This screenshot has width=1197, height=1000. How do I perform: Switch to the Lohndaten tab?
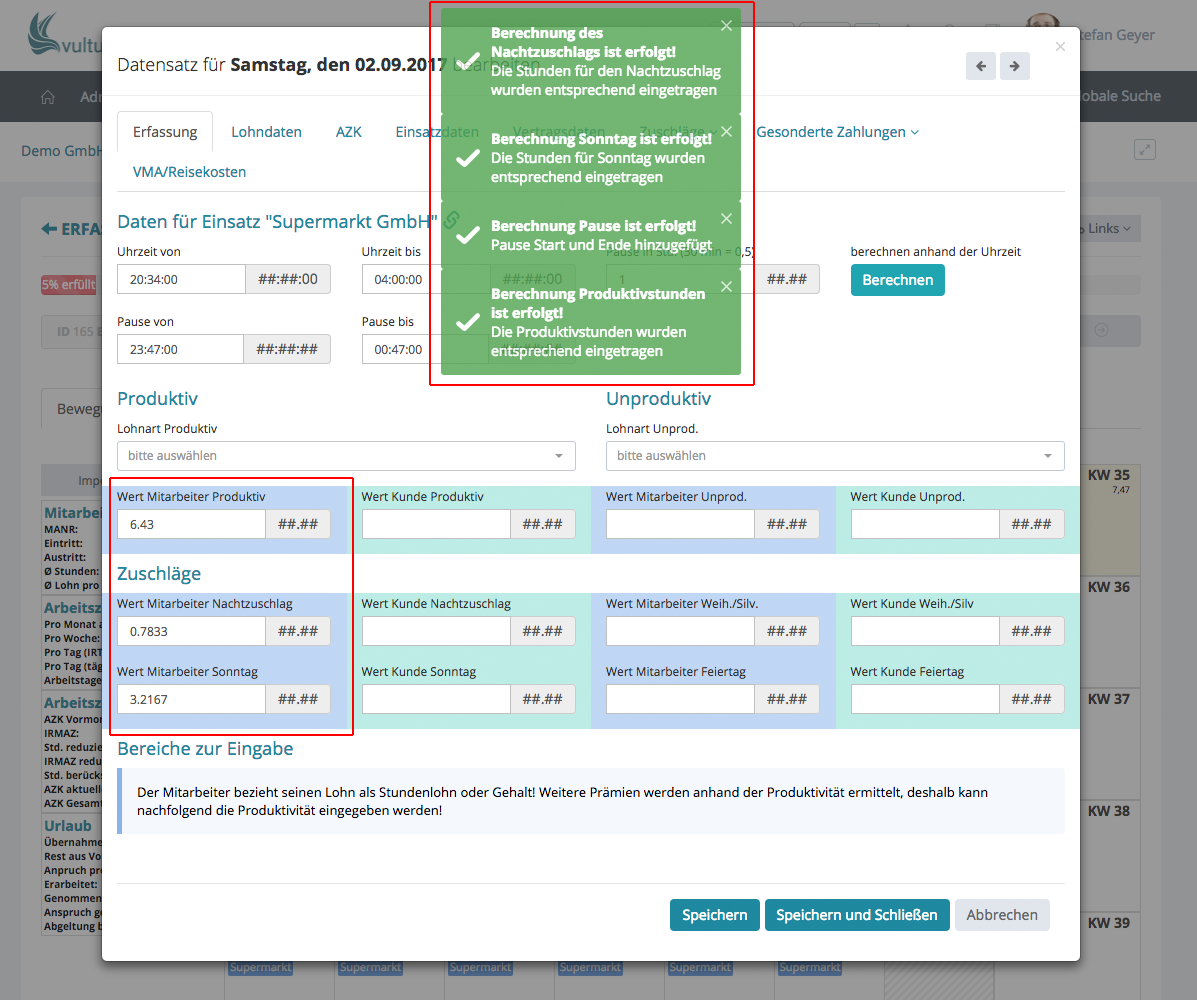(266, 132)
